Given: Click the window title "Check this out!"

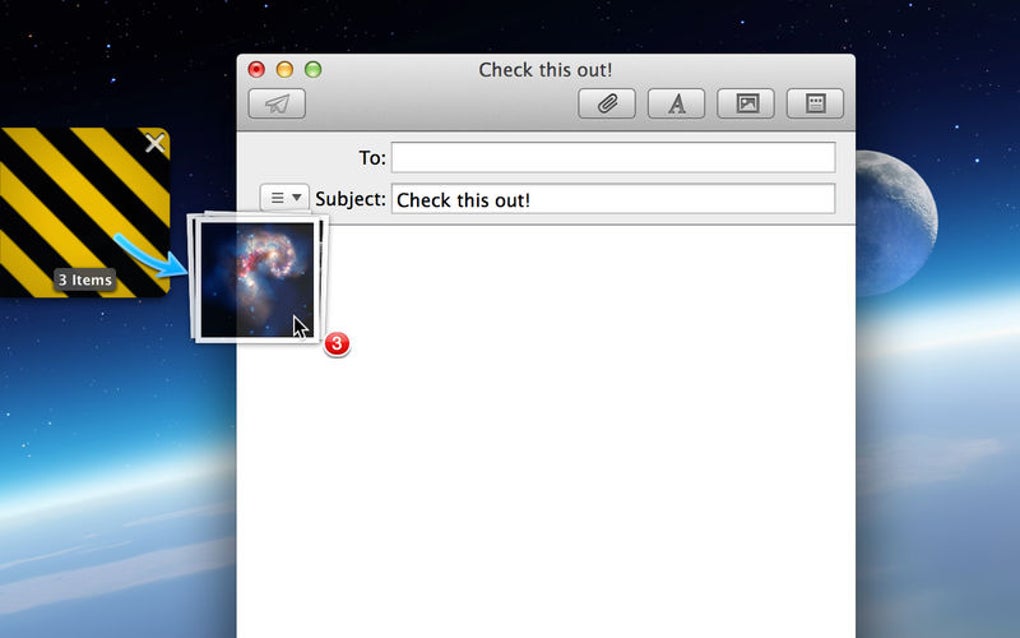Looking at the screenshot, I should pyautogui.click(x=547, y=70).
